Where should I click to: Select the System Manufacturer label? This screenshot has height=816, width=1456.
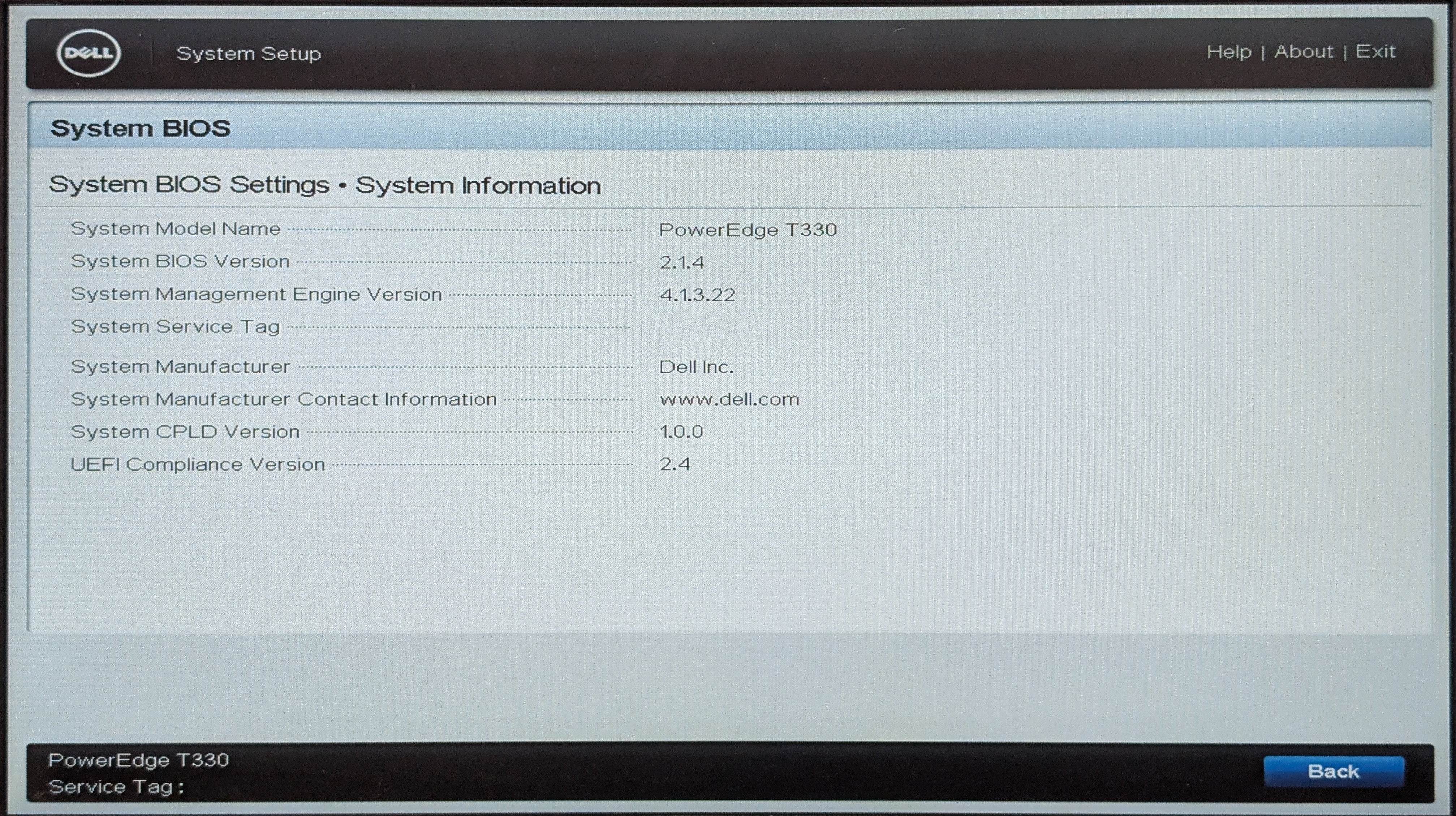coord(181,367)
